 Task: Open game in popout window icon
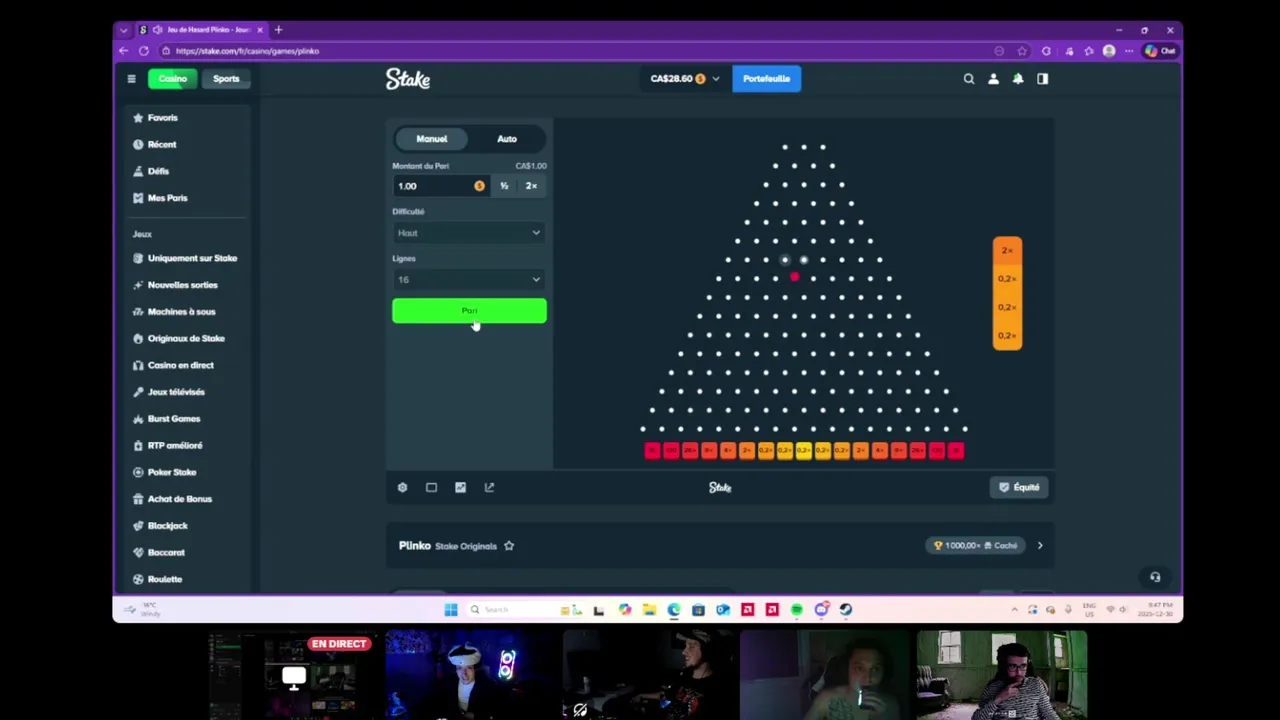(x=489, y=487)
